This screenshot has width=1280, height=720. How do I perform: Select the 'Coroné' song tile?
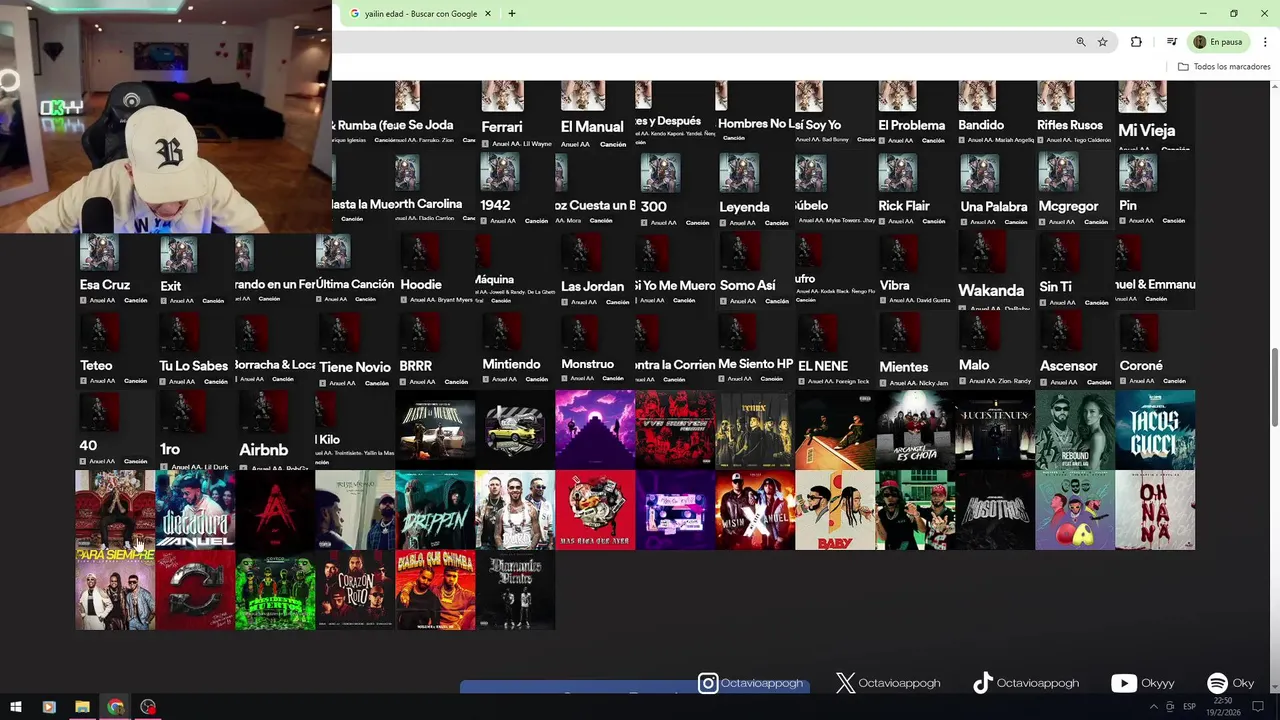pyautogui.click(x=1155, y=350)
